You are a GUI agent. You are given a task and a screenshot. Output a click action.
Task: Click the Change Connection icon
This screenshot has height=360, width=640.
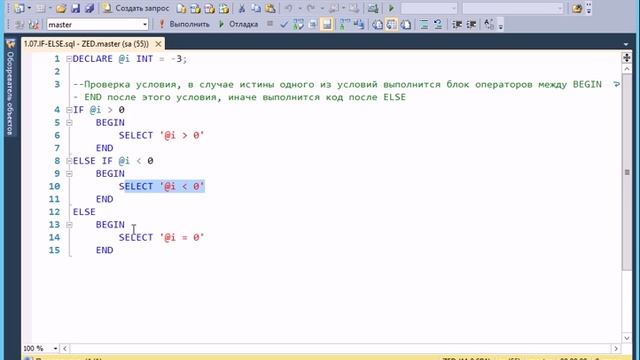point(33,25)
